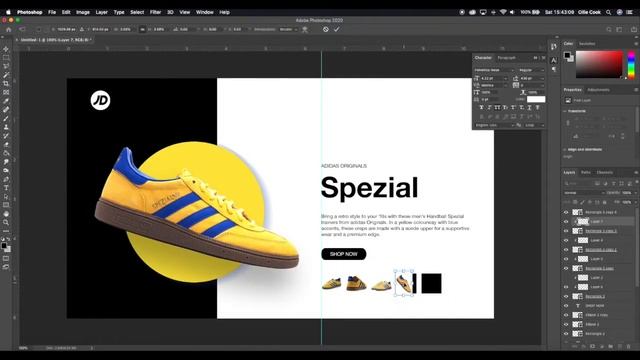Select the Zoom tool
Viewport: 640px width, 360px height.
6,222
